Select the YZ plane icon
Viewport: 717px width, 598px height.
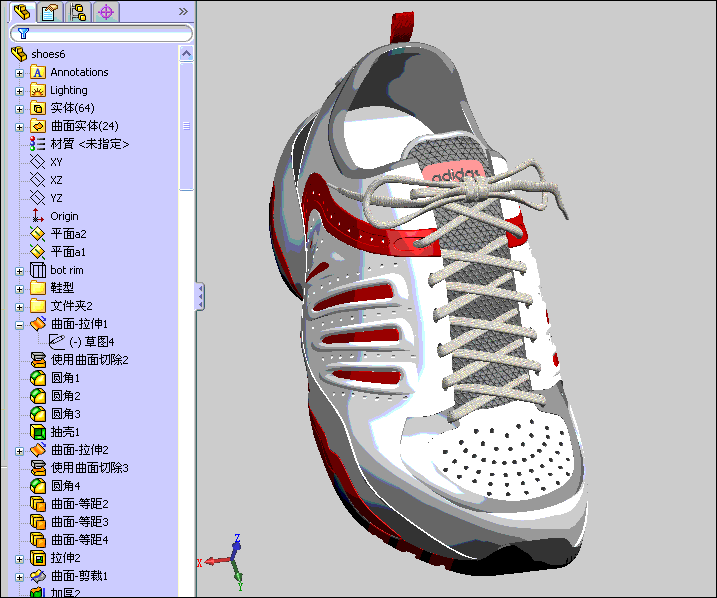pyautogui.click(x=37, y=198)
